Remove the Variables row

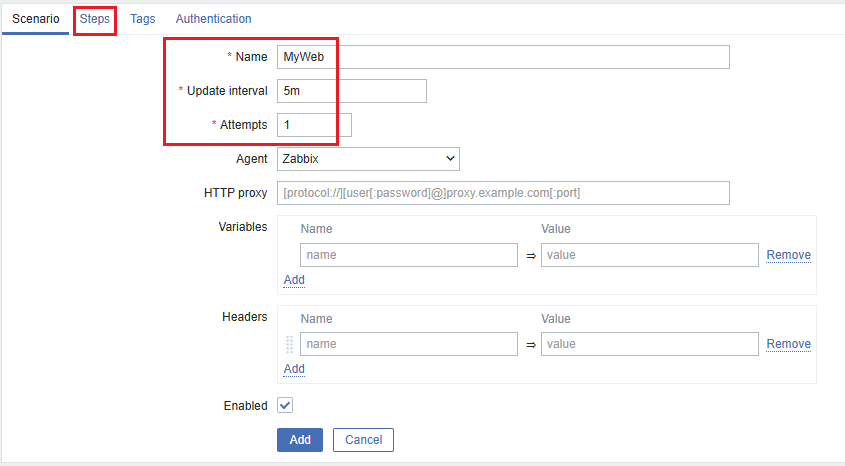click(x=788, y=255)
